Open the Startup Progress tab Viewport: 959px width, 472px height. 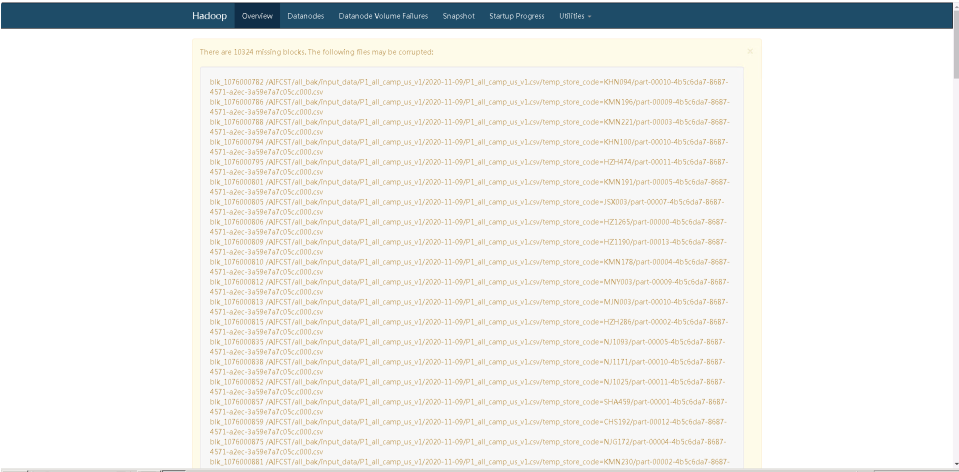517,16
